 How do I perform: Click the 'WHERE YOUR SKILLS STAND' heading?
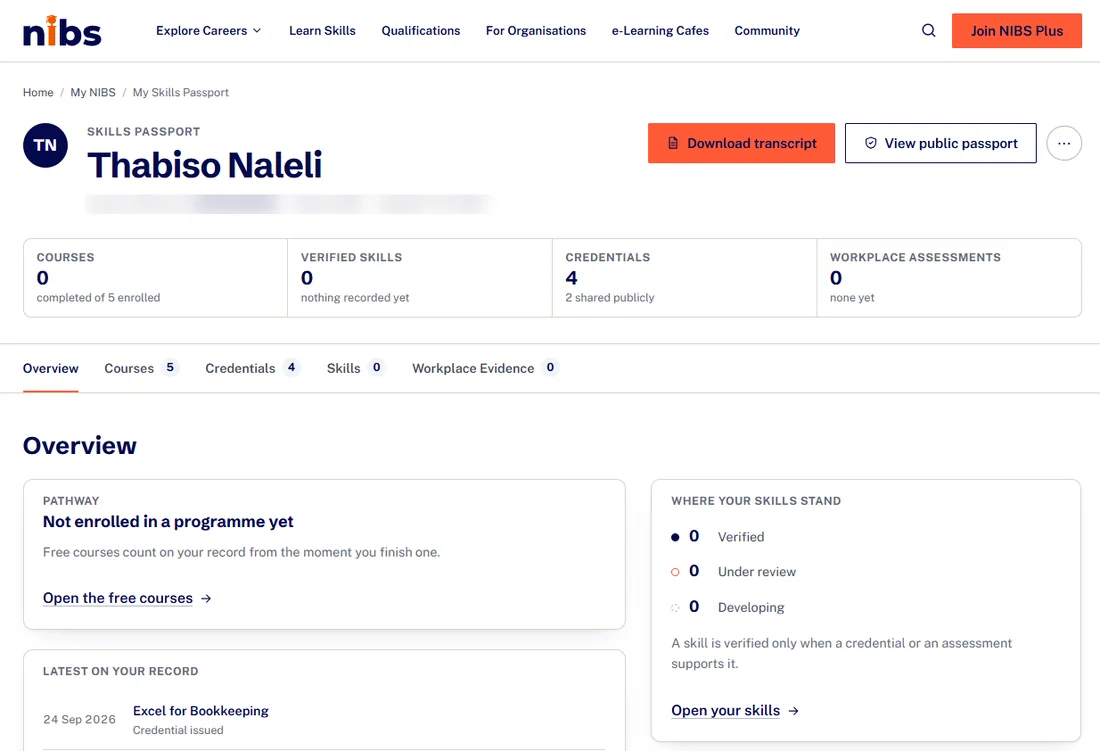point(756,501)
